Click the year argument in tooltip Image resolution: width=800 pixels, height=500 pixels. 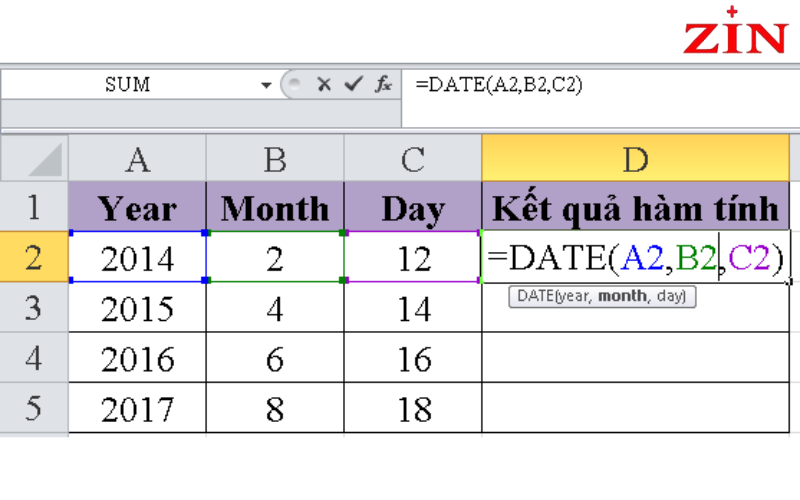pyautogui.click(x=574, y=296)
